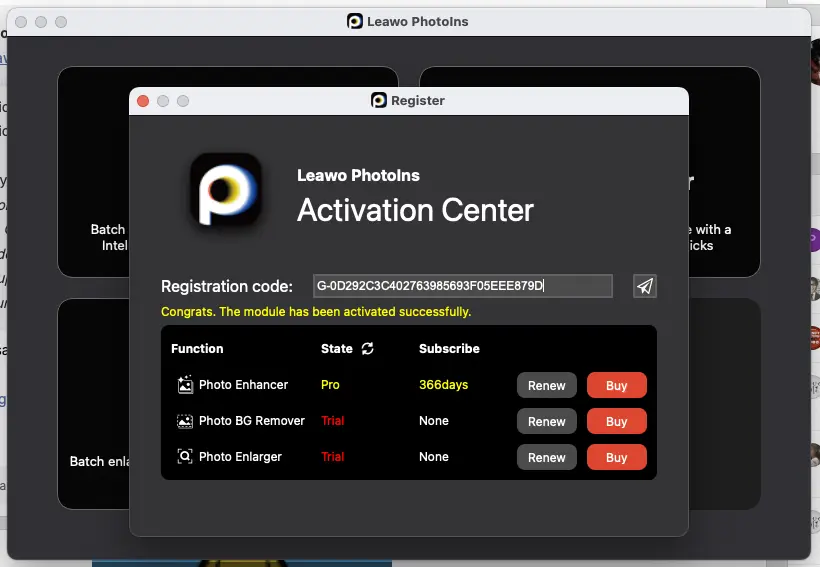Click main window Leawo PhotoIns title
Screen dimensions: 820x567
tap(417, 21)
